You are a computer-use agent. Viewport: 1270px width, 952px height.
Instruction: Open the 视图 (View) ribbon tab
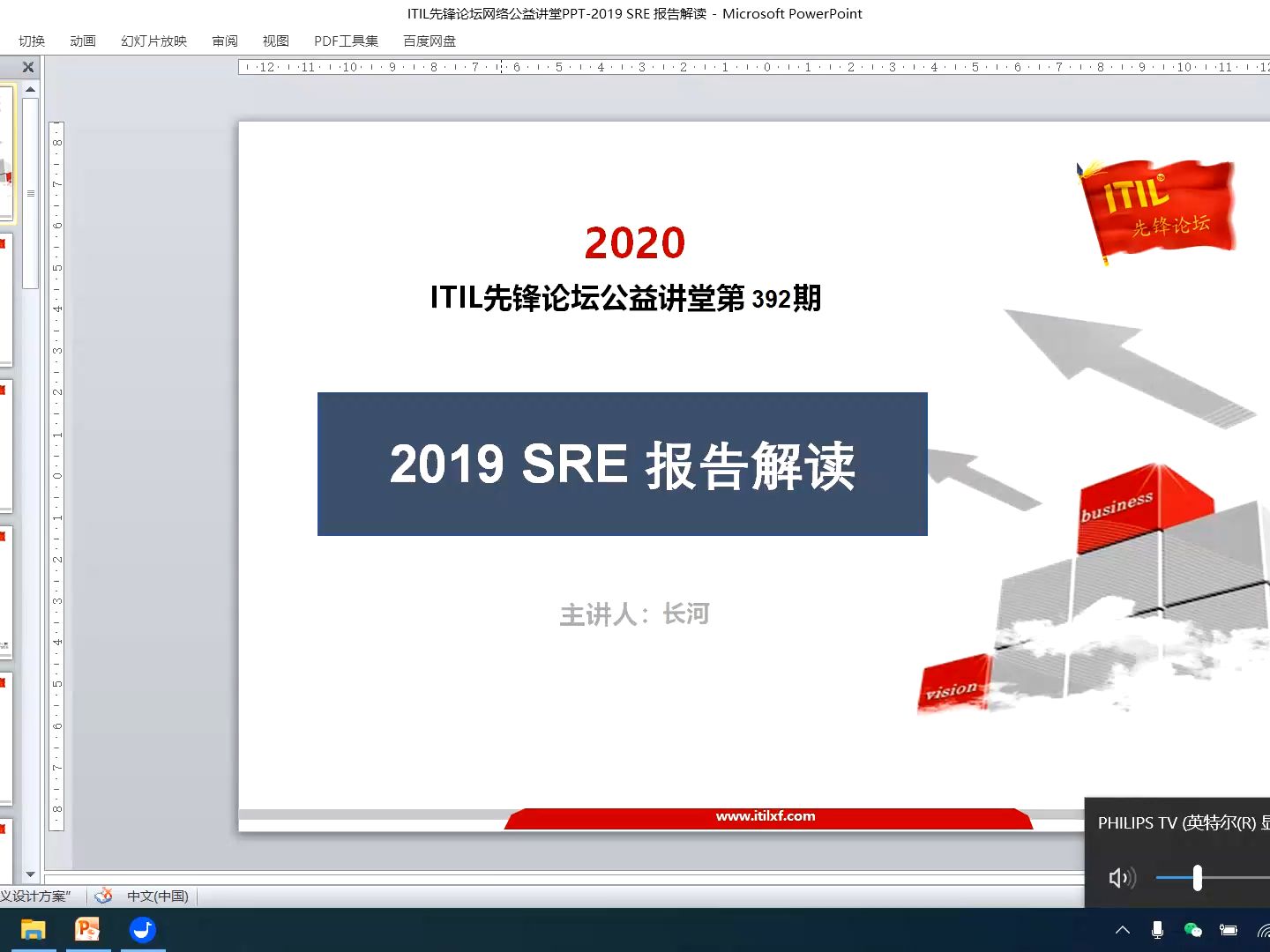pyautogui.click(x=276, y=41)
